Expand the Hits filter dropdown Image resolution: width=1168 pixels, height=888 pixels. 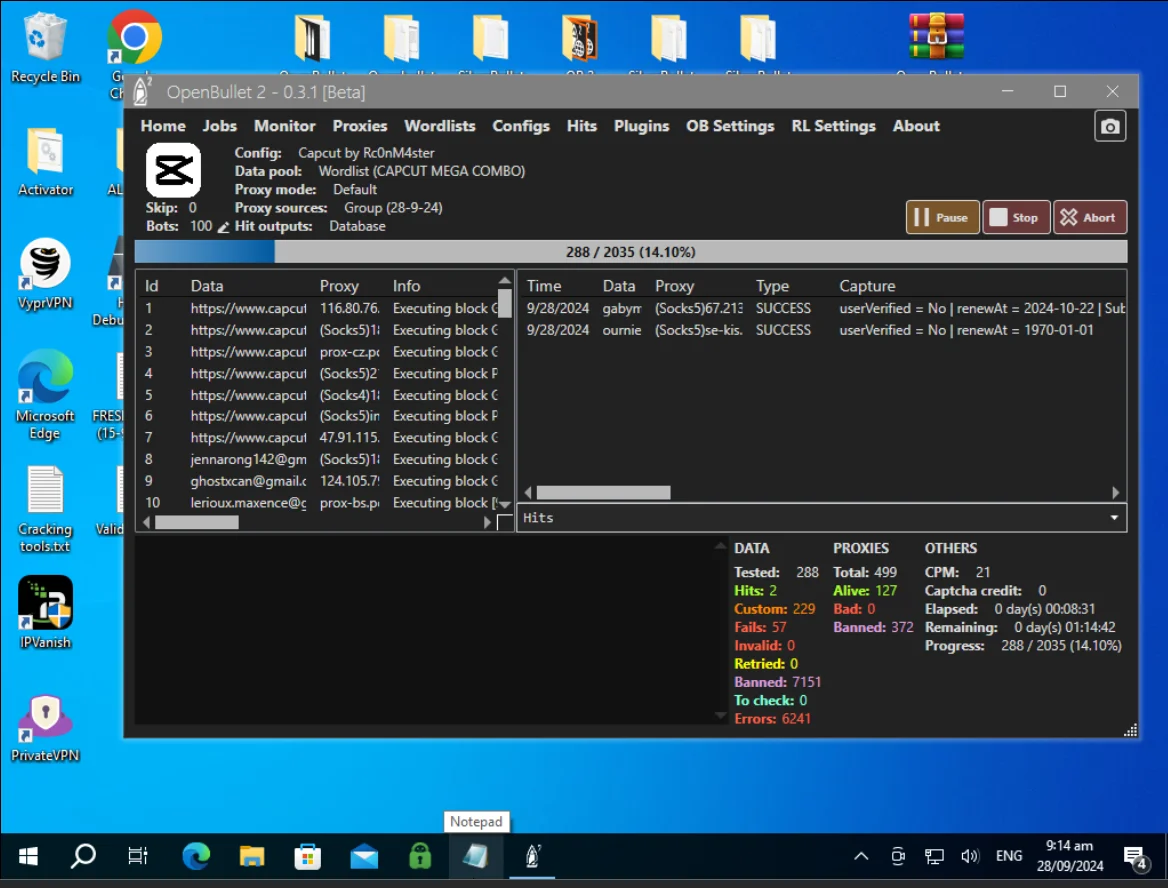(x=1114, y=518)
